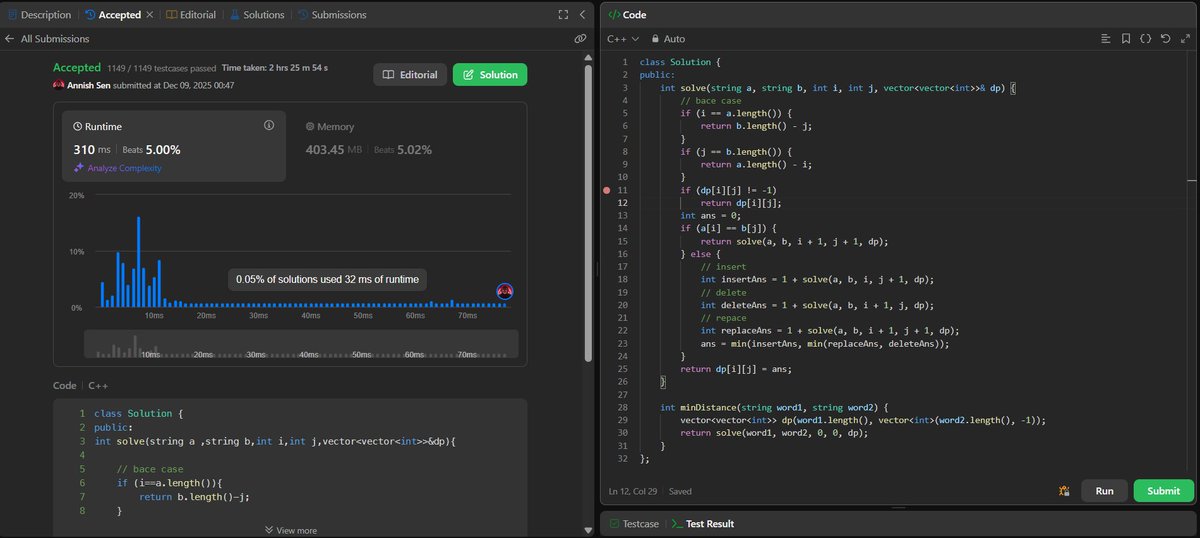Viewport: 1200px width, 538px height.
Task: Click the checkbox icon beside Testcase
Action: [613, 523]
